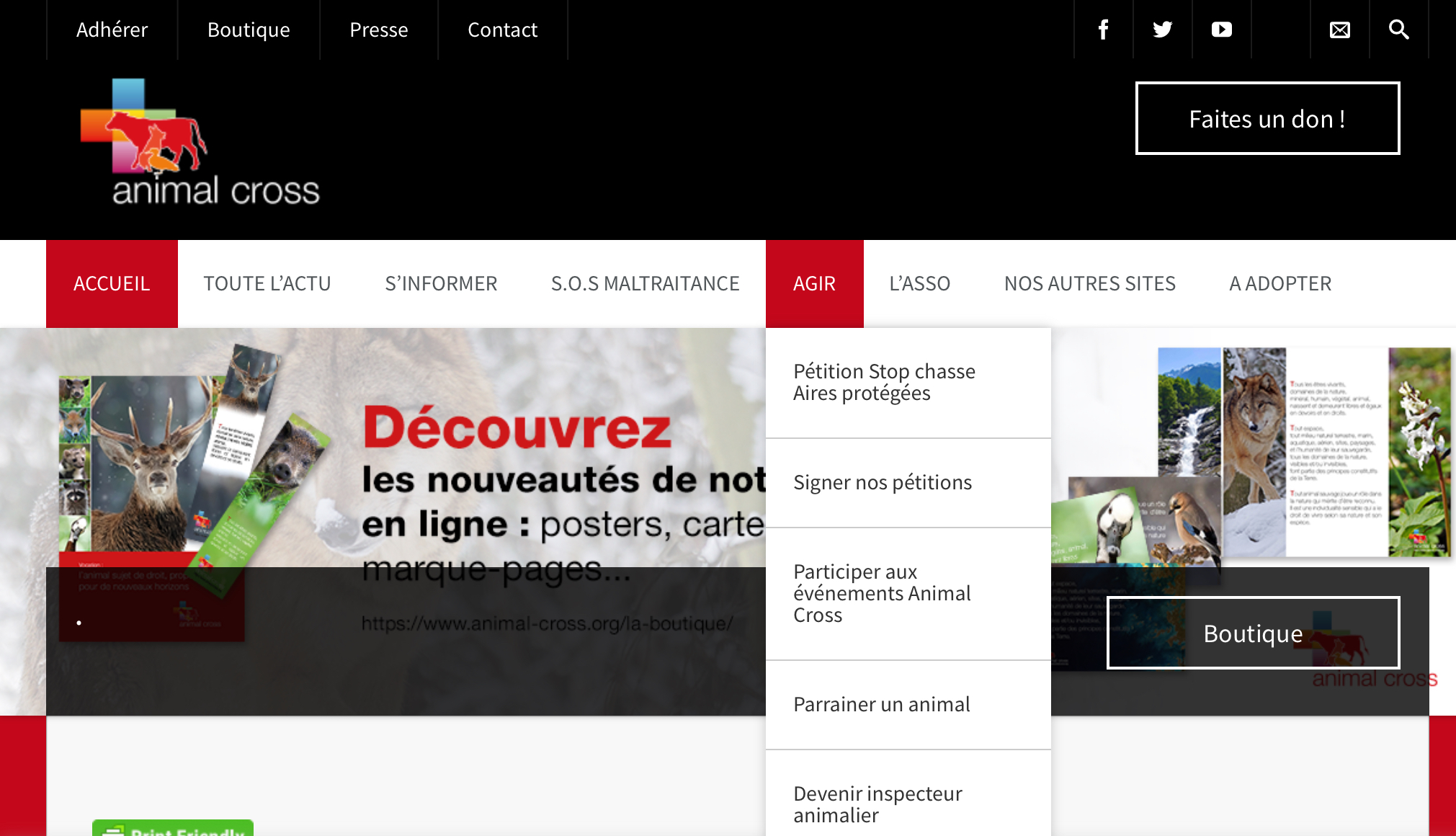This screenshot has height=836, width=1456.
Task: Select Signer nos pétitions entry
Action: (x=908, y=483)
